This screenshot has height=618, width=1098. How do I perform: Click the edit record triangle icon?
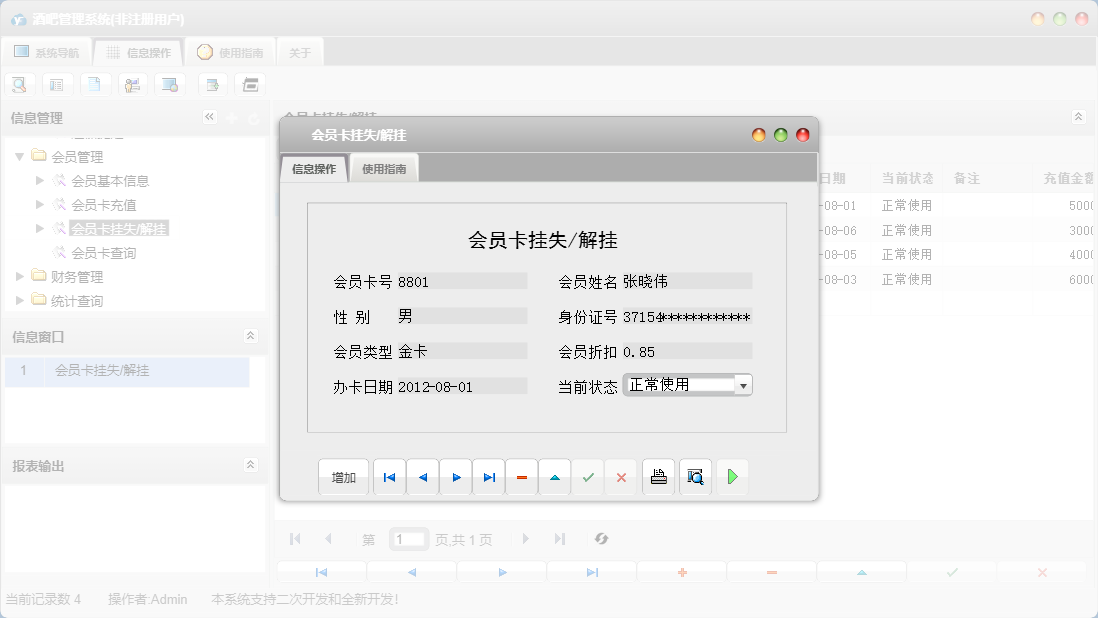pos(554,477)
